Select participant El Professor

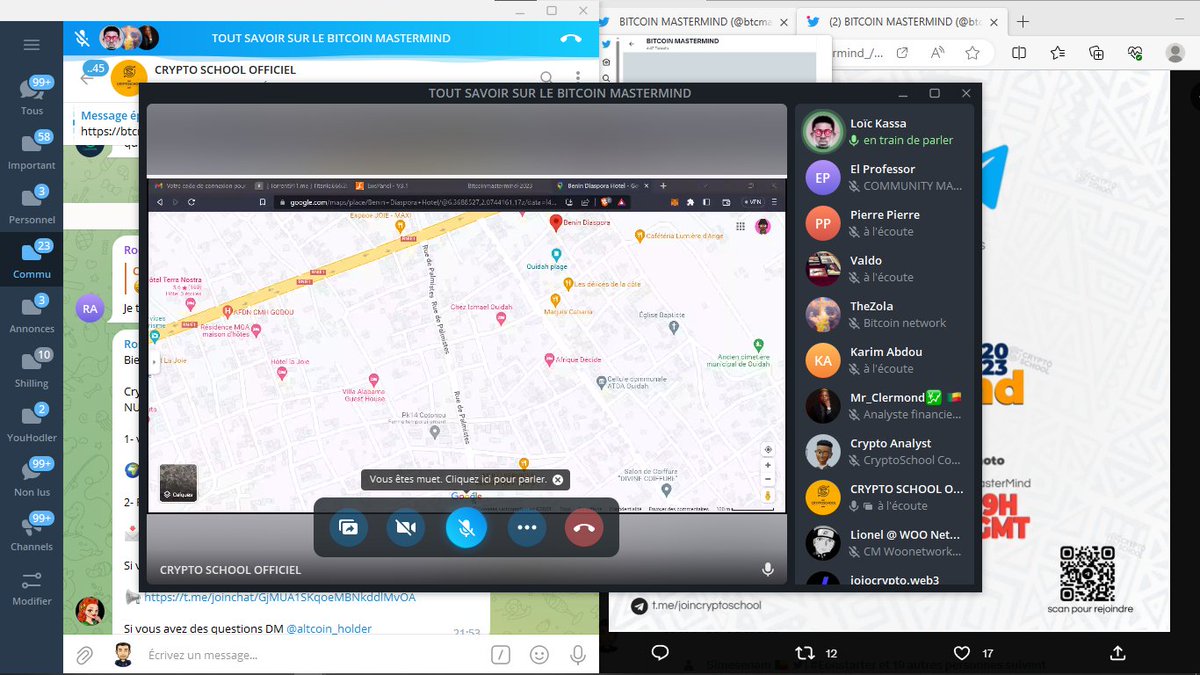click(886, 177)
